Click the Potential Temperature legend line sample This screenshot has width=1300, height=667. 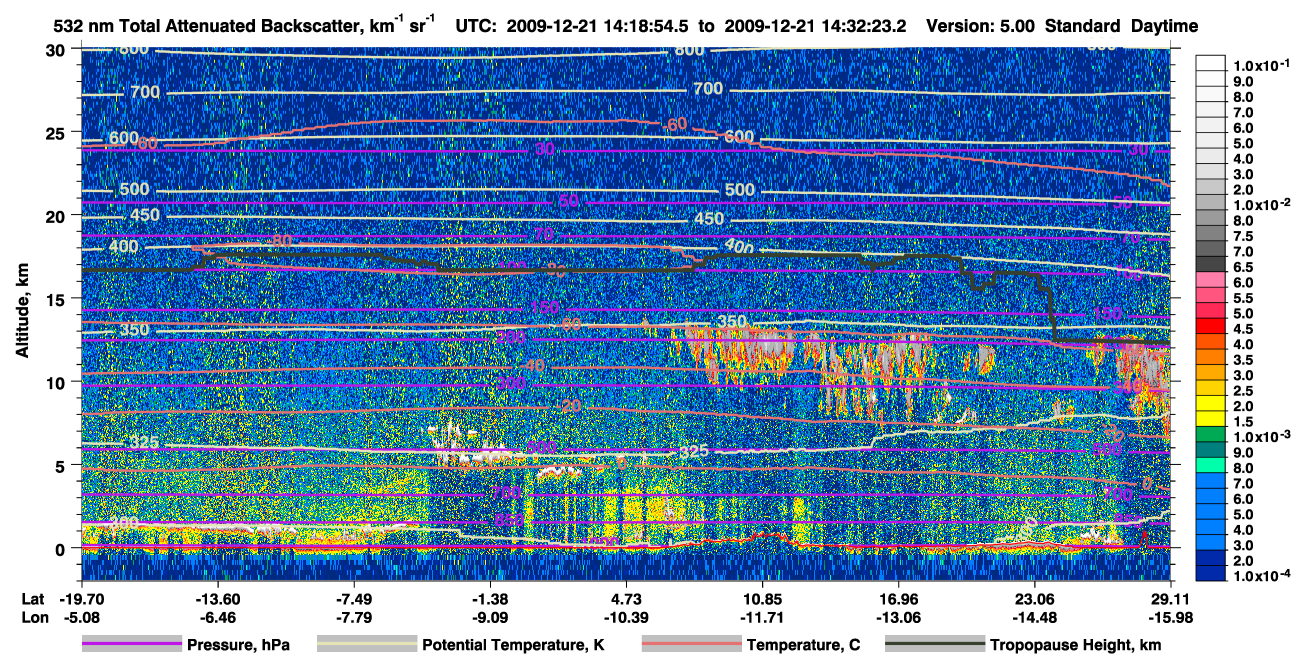[367, 644]
